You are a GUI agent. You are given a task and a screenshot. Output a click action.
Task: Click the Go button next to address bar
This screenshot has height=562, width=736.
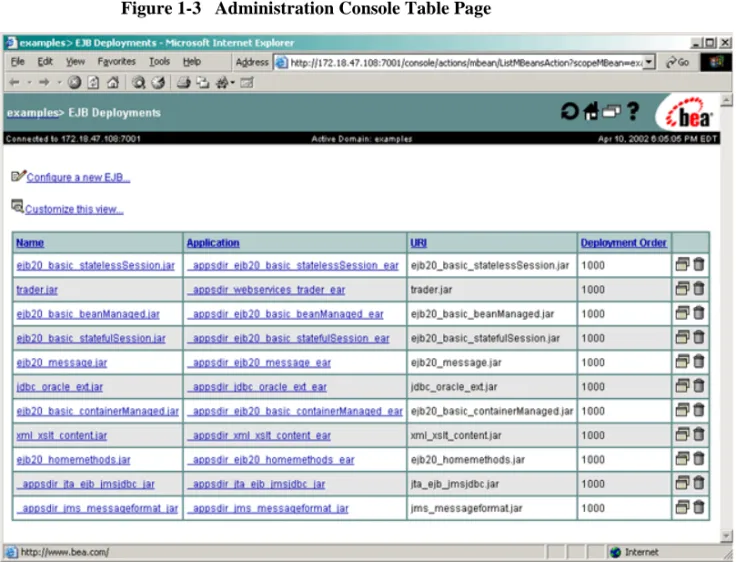coord(677,62)
